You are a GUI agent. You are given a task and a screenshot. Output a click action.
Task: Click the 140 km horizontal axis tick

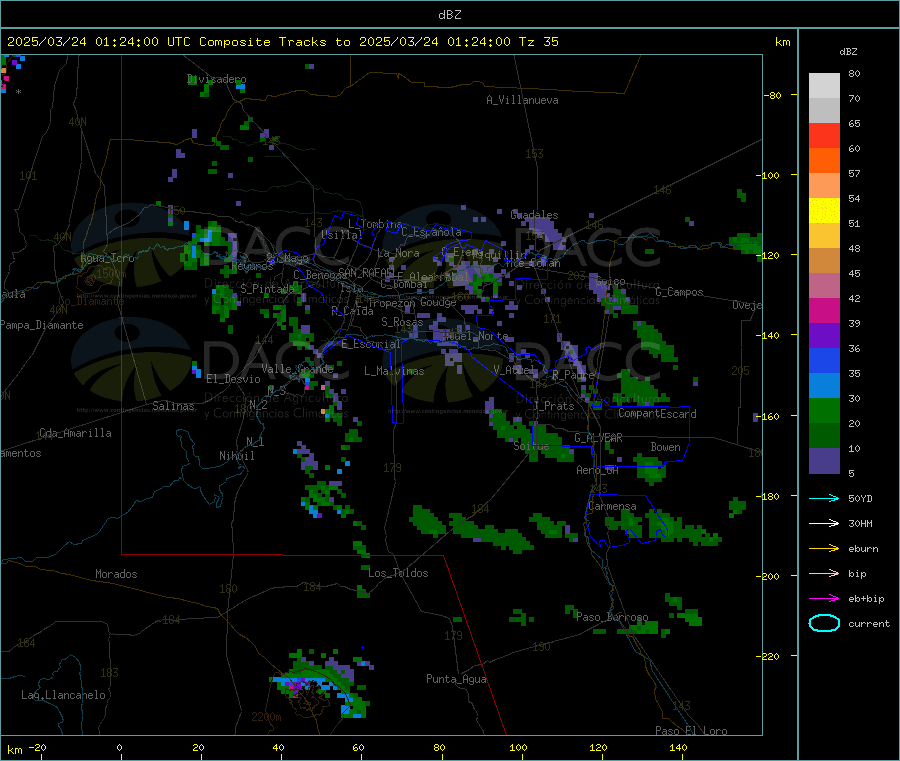click(x=678, y=747)
